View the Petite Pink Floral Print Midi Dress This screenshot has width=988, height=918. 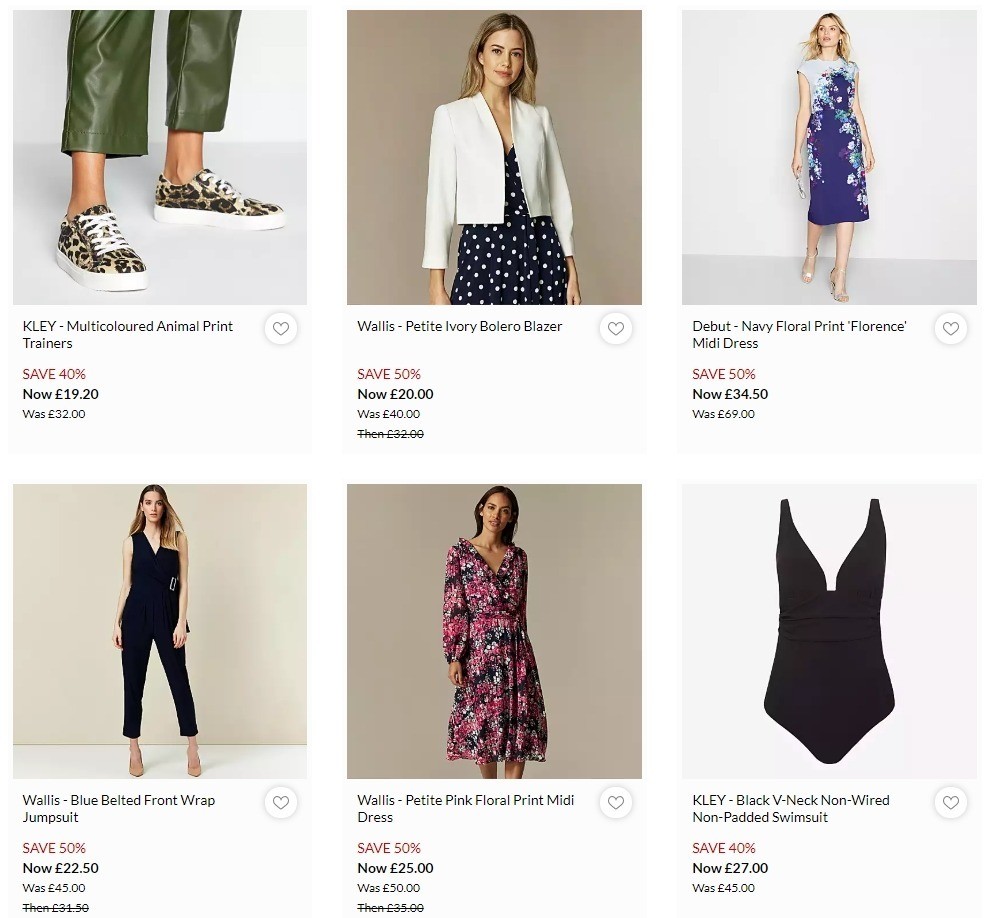[x=465, y=808]
